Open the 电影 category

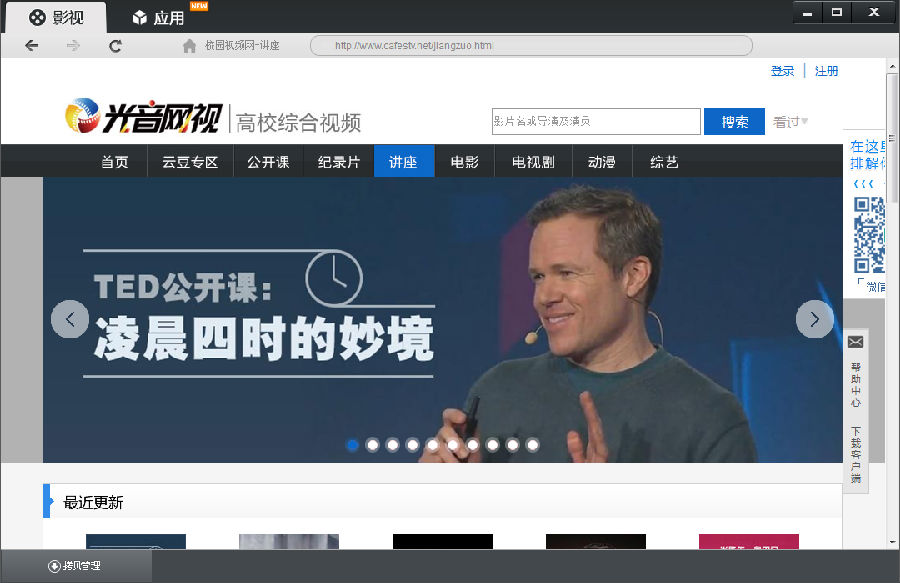[x=464, y=162]
